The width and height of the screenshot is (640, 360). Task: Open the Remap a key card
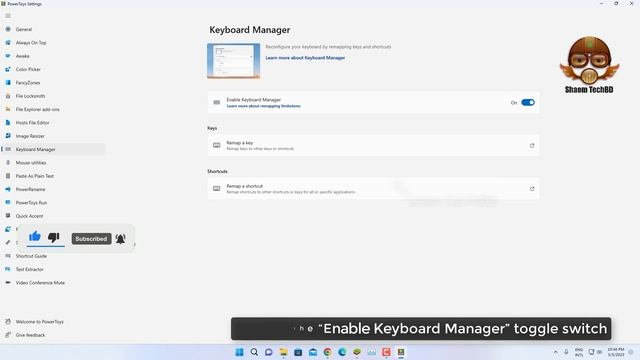tap(373, 145)
